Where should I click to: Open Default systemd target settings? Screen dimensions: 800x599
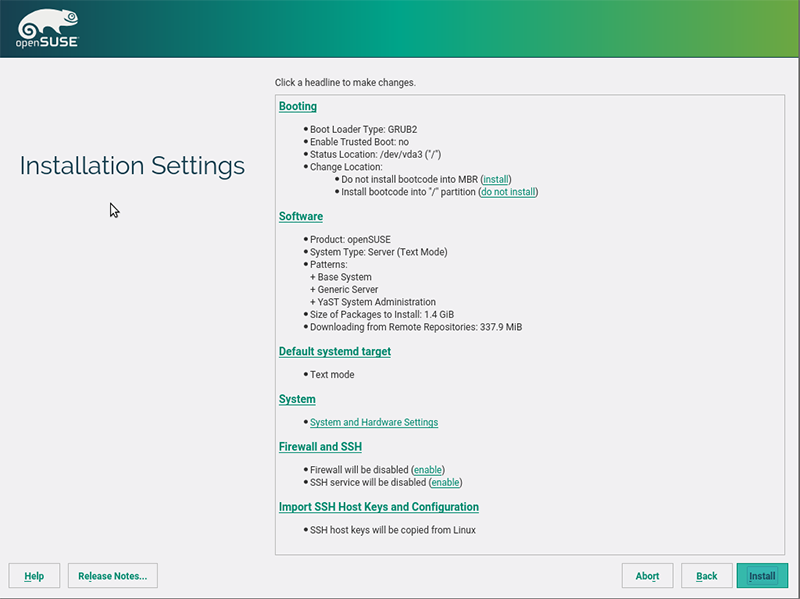[334, 351]
